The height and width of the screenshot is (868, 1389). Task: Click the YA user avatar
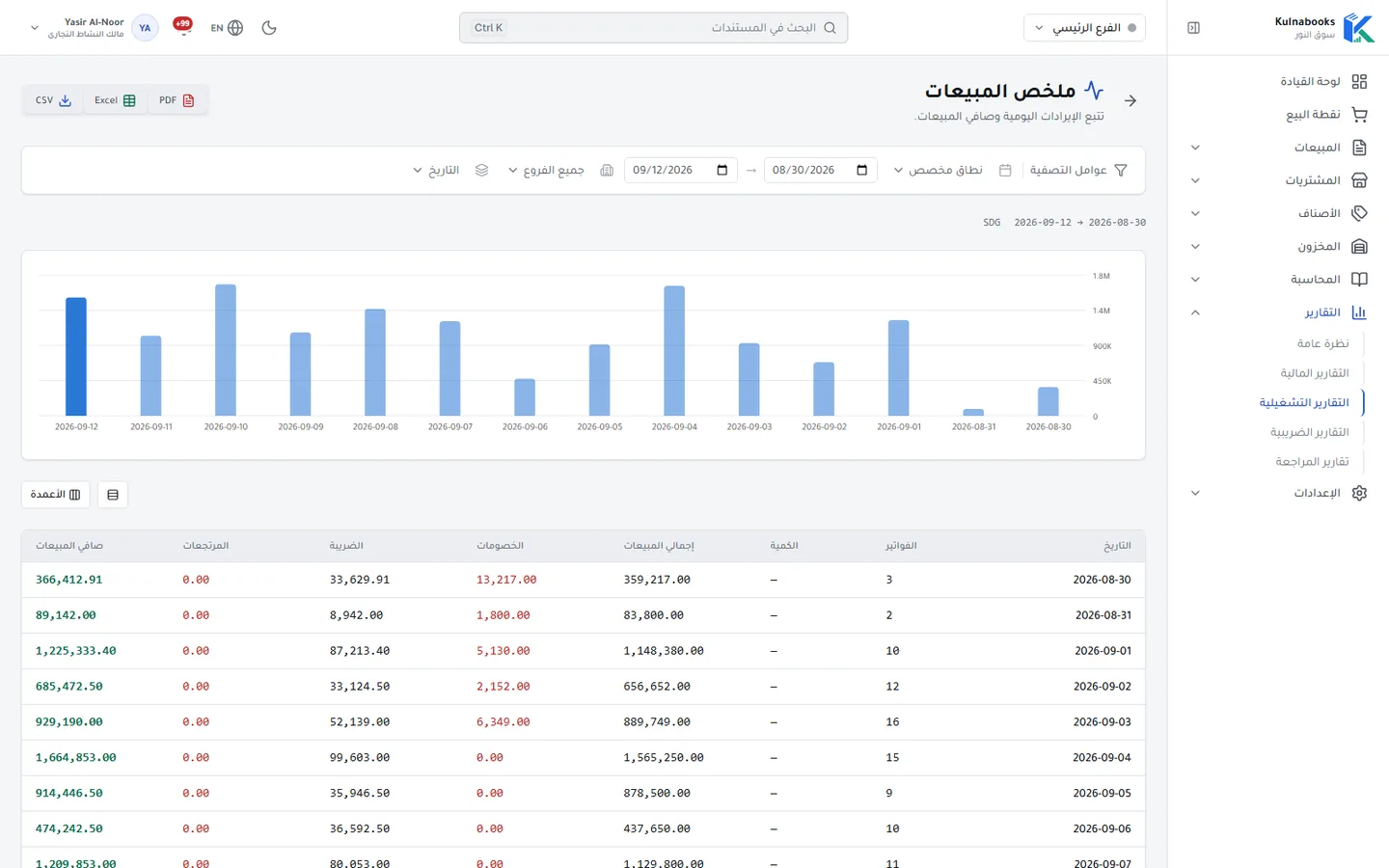tap(145, 28)
